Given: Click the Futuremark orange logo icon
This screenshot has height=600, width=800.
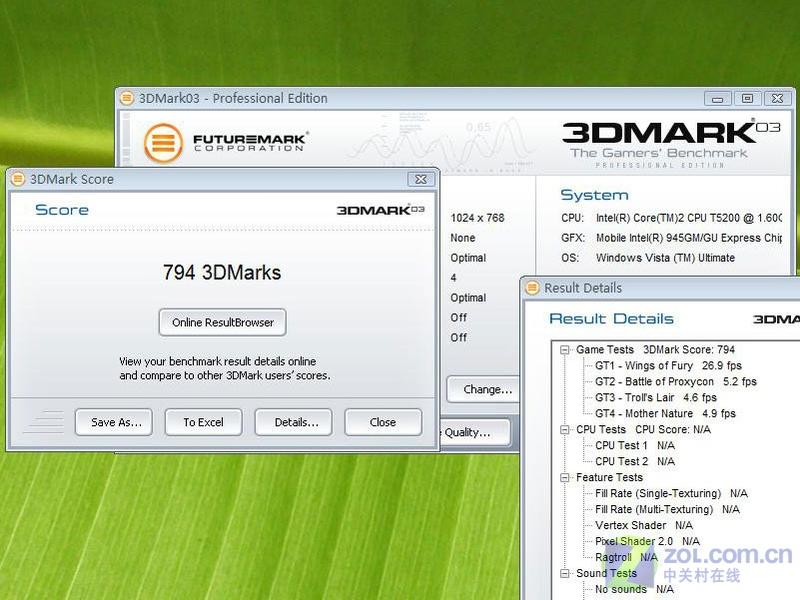Looking at the screenshot, I should pos(163,143).
